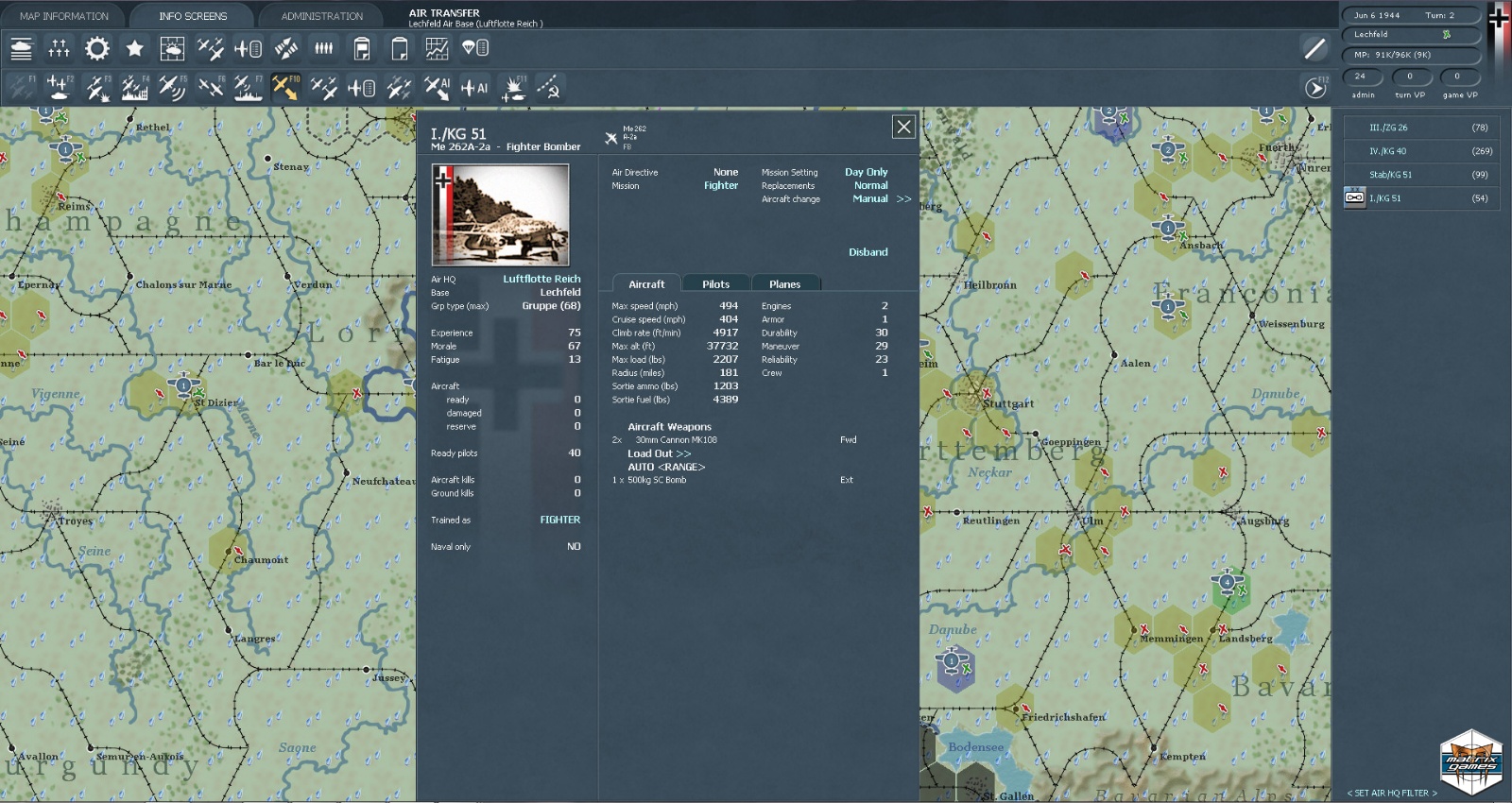Image resolution: width=1512 pixels, height=803 pixels.
Task: Click the gear preferences icon
Action: pos(96,48)
